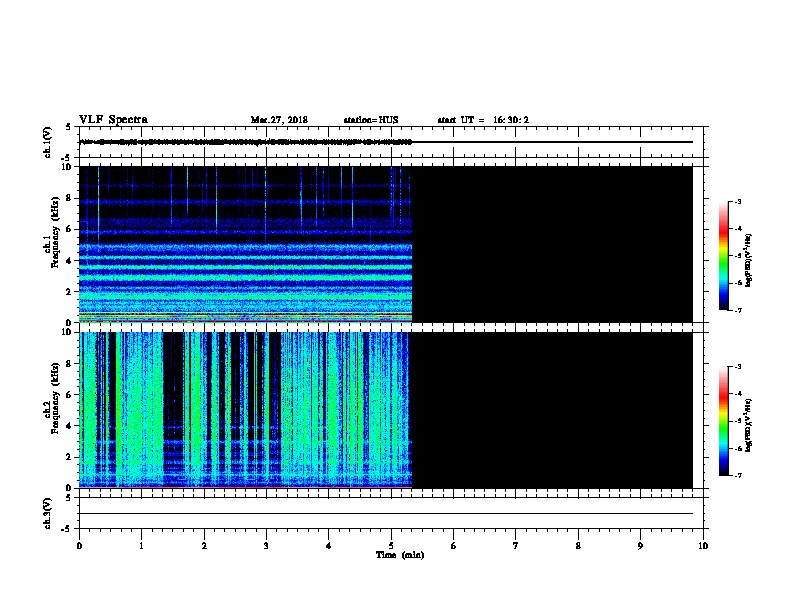Screen dimensions: 792x612
Task: Click the "ch.1(V)" axis label
Action: [48, 142]
